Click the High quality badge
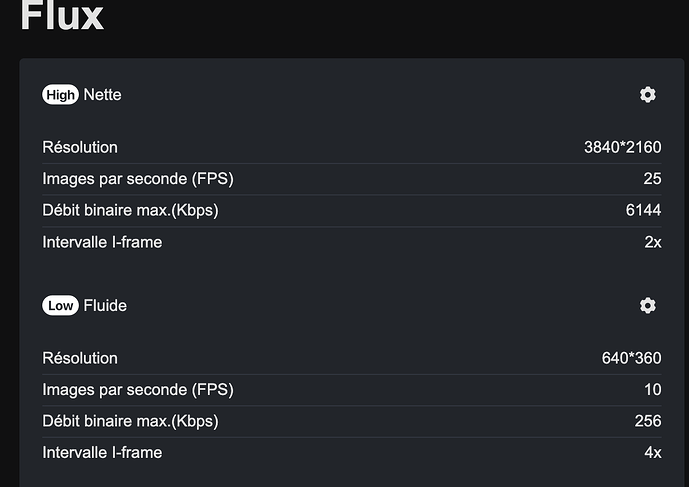The height and width of the screenshot is (487, 689). tap(60, 95)
